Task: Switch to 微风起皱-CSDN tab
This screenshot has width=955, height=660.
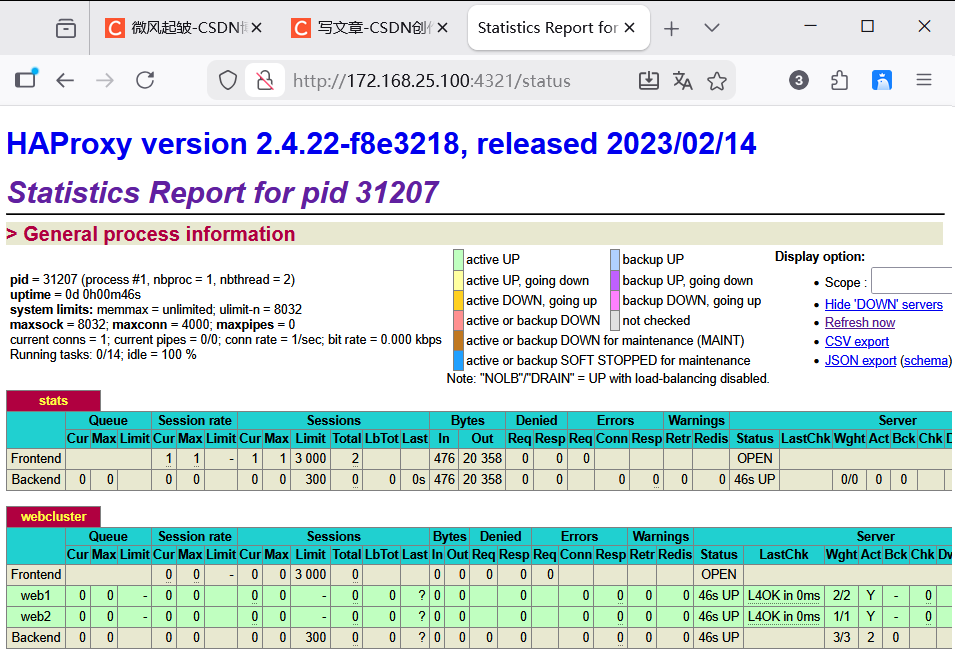Action: click(183, 28)
